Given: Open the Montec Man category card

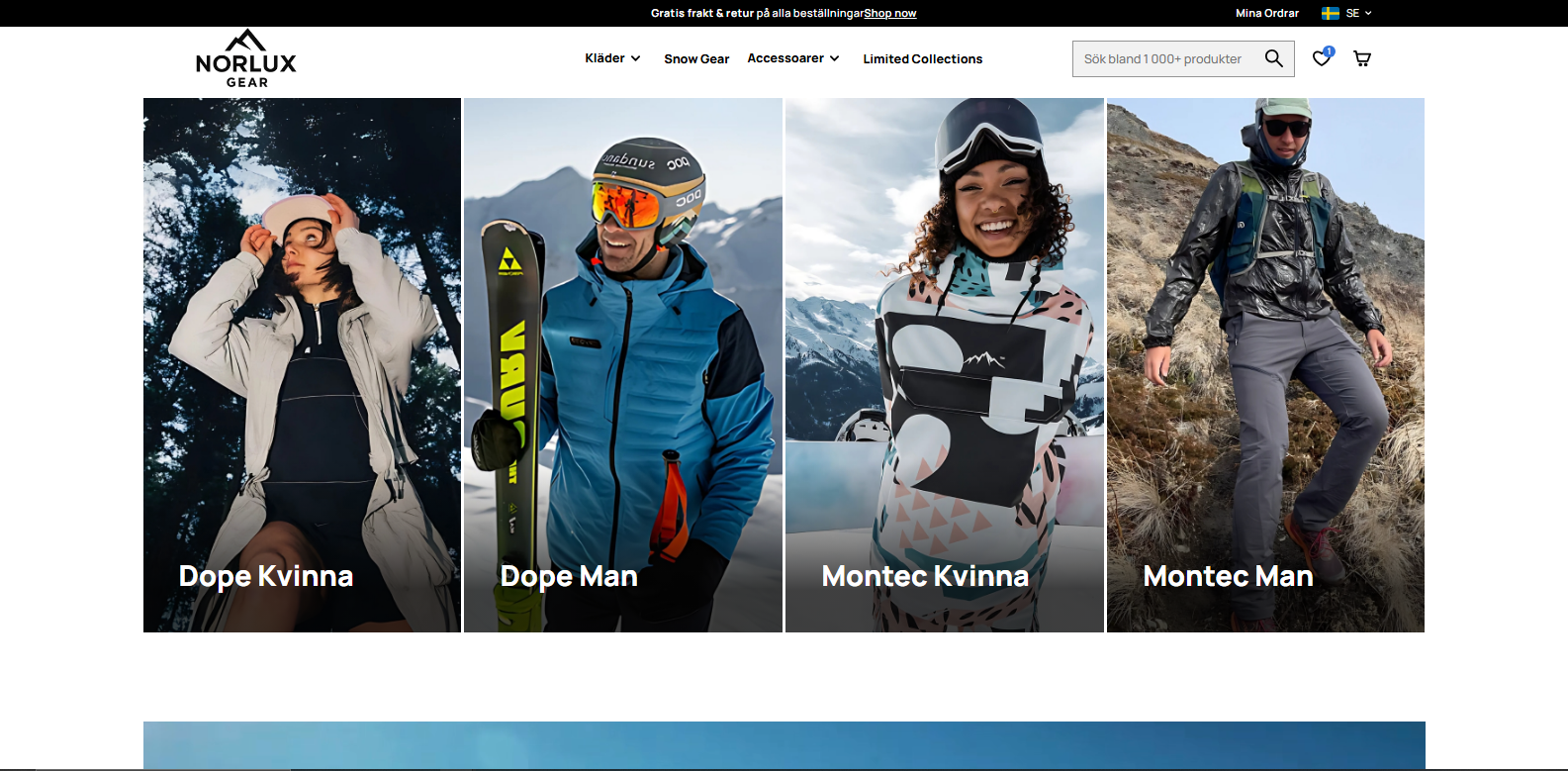Looking at the screenshot, I should click(1265, 365).
